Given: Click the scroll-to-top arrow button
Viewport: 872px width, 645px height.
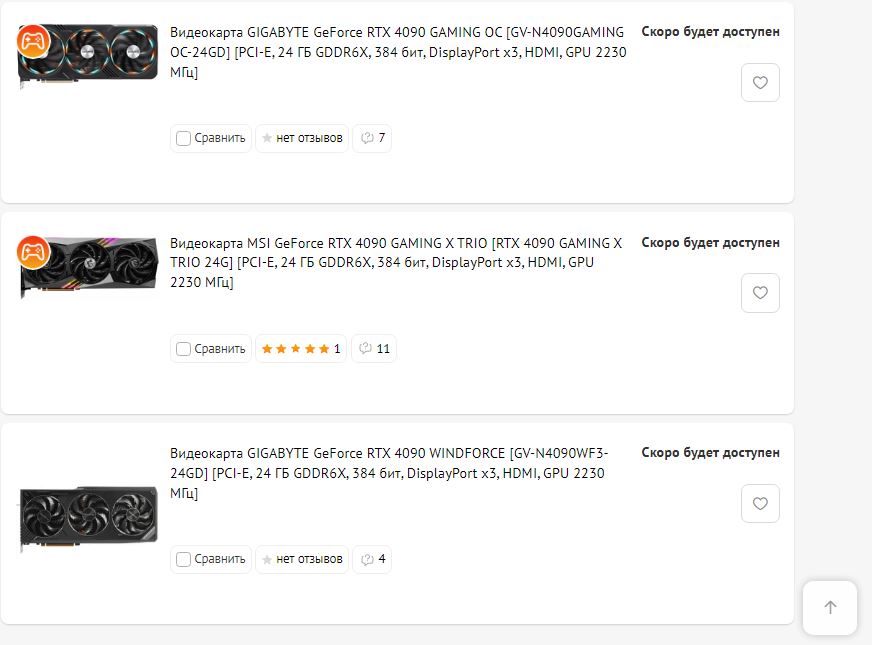Looking at the screenshot, I should [830, 607].
